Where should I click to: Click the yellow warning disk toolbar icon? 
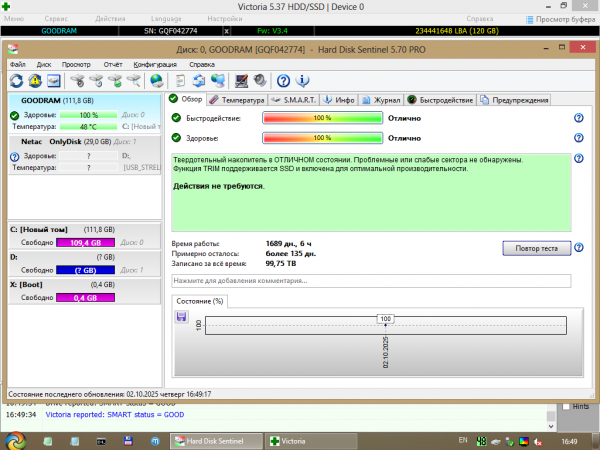tap(35, 81)
